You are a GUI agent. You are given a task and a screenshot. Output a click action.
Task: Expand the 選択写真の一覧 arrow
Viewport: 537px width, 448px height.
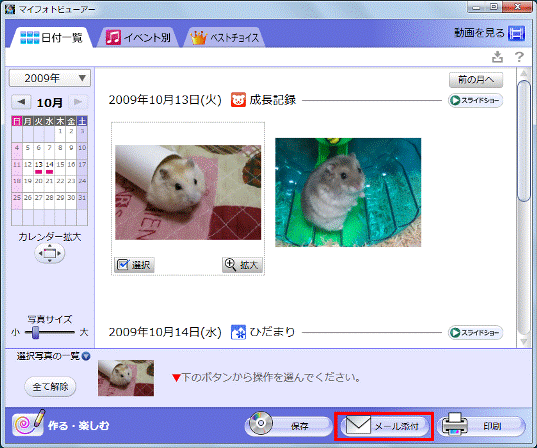pos(86,356)
